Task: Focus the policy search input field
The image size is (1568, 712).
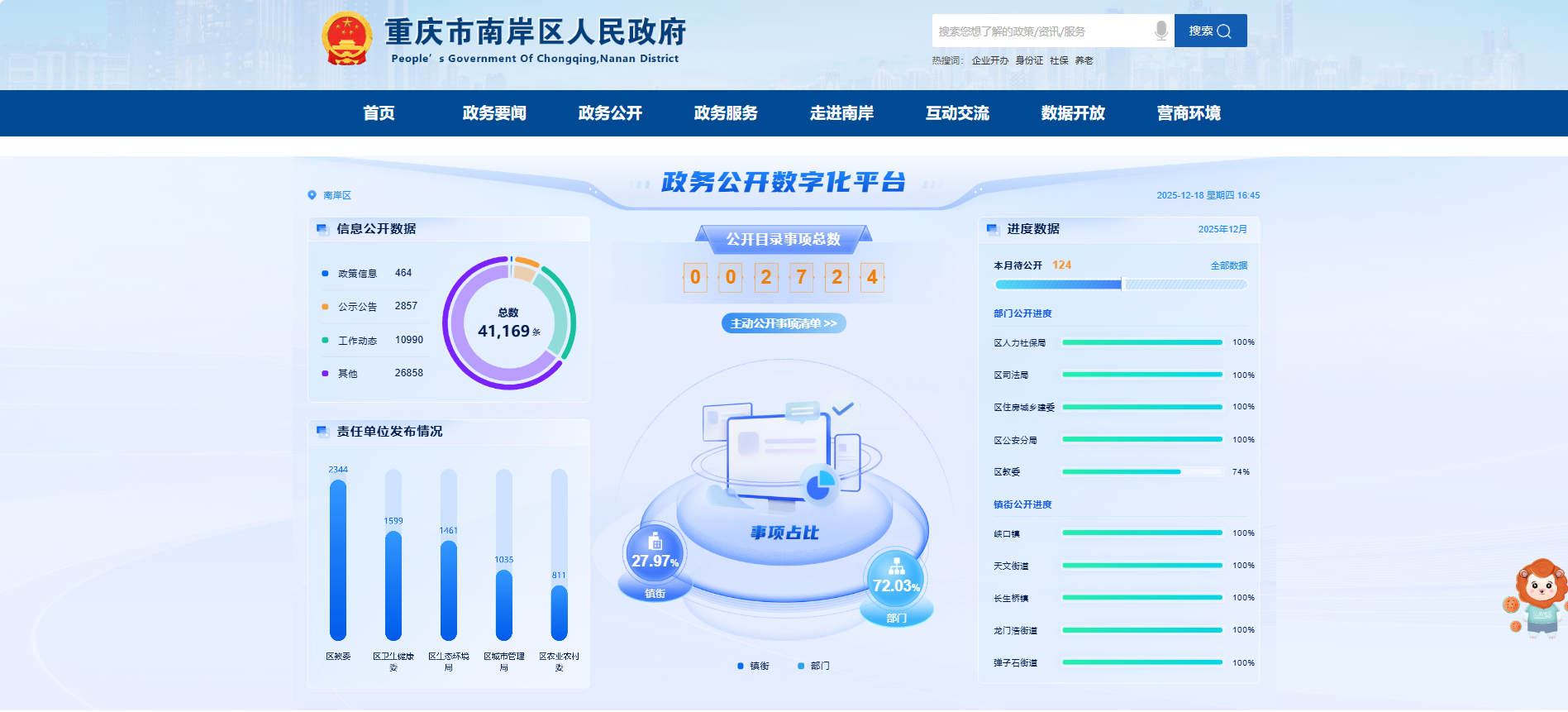Action: coord(1041,31)
